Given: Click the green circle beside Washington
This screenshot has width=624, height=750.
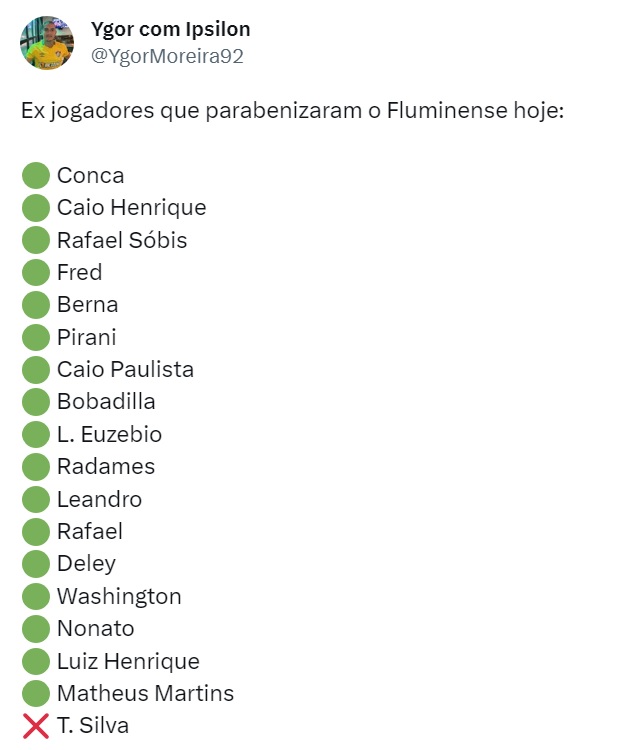Looking at the screenshot, I should pyautogui.click(x=36, y=596).
